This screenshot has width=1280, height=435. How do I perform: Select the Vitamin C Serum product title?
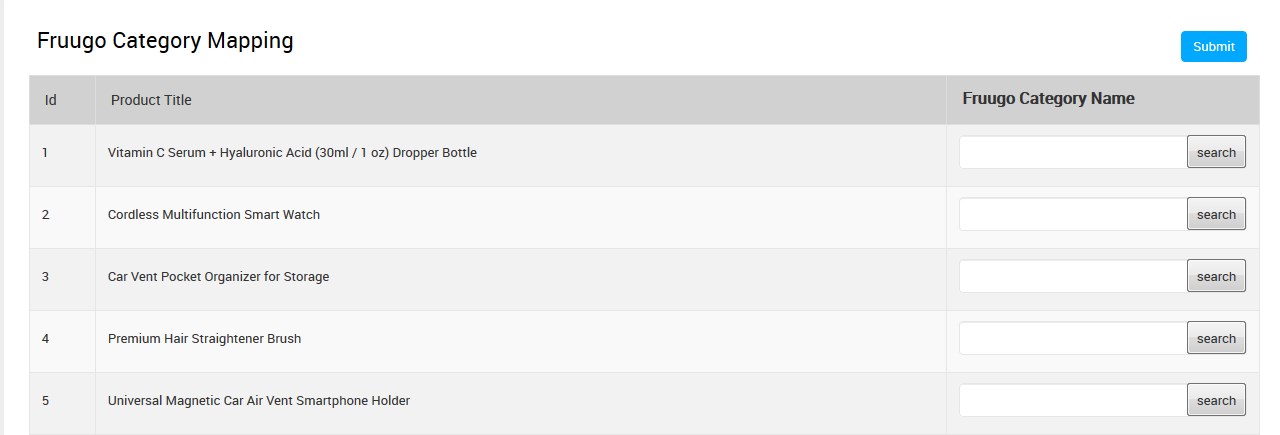coord(292,153)
